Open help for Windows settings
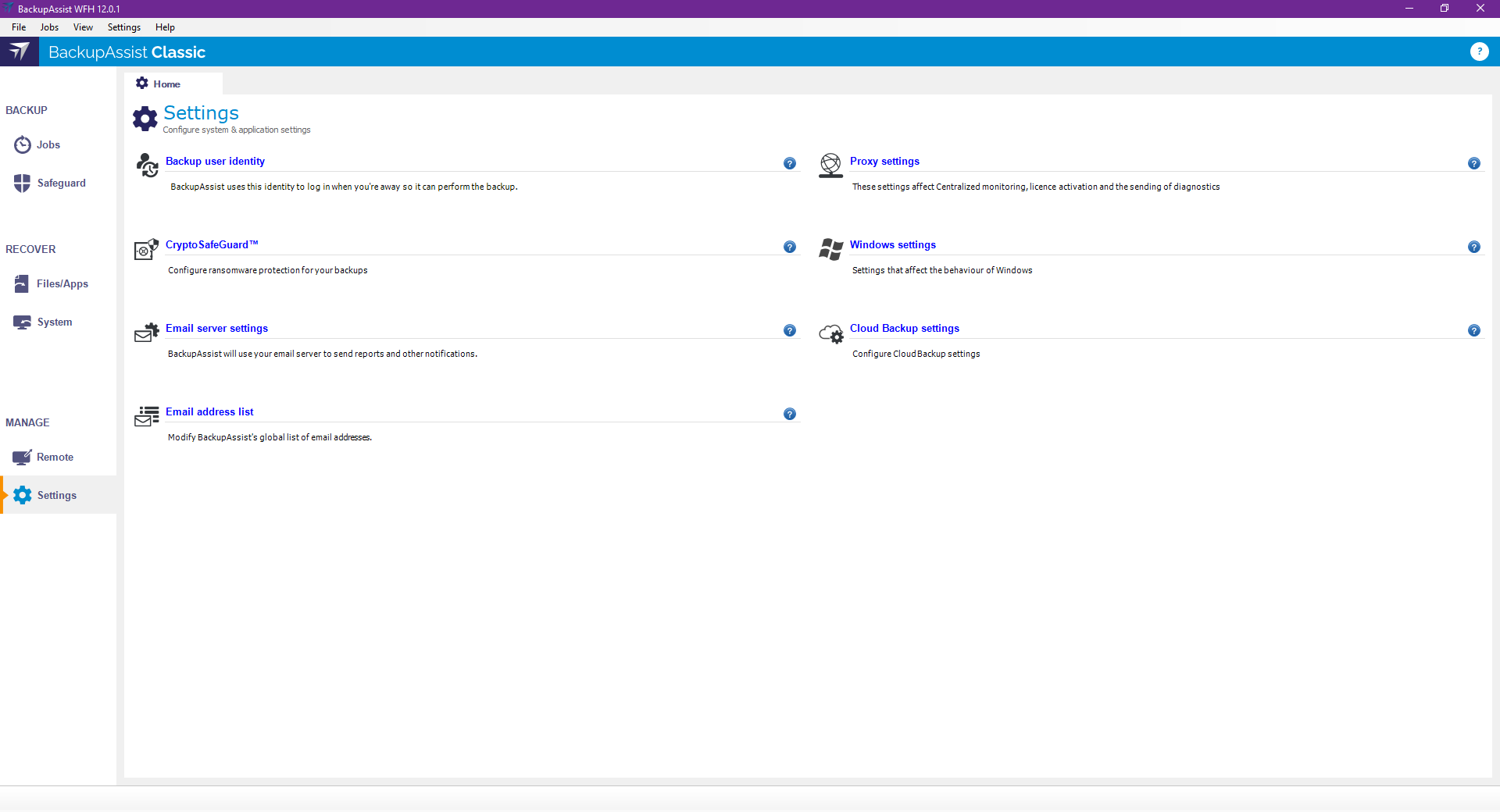1500x812 pixels. 1474,247
